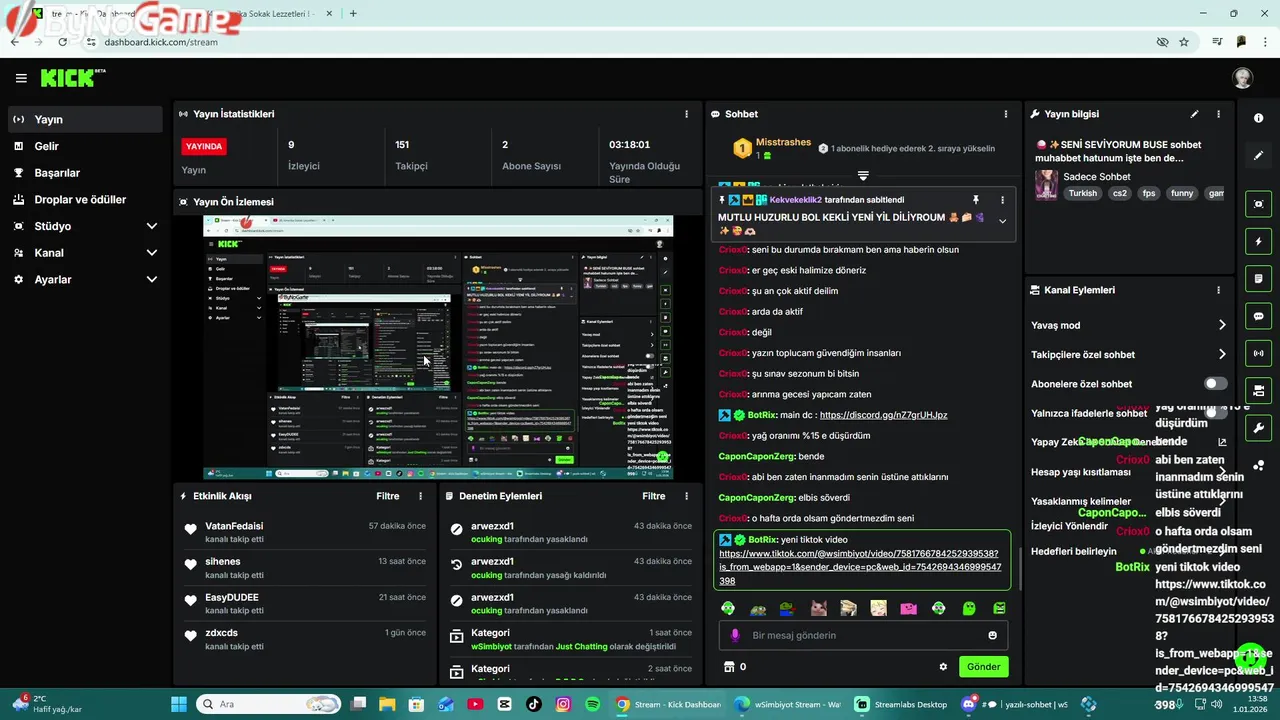Click the YAYINDA live status badge
This screenshot has width=1280, height=720.
coord(204,146)
